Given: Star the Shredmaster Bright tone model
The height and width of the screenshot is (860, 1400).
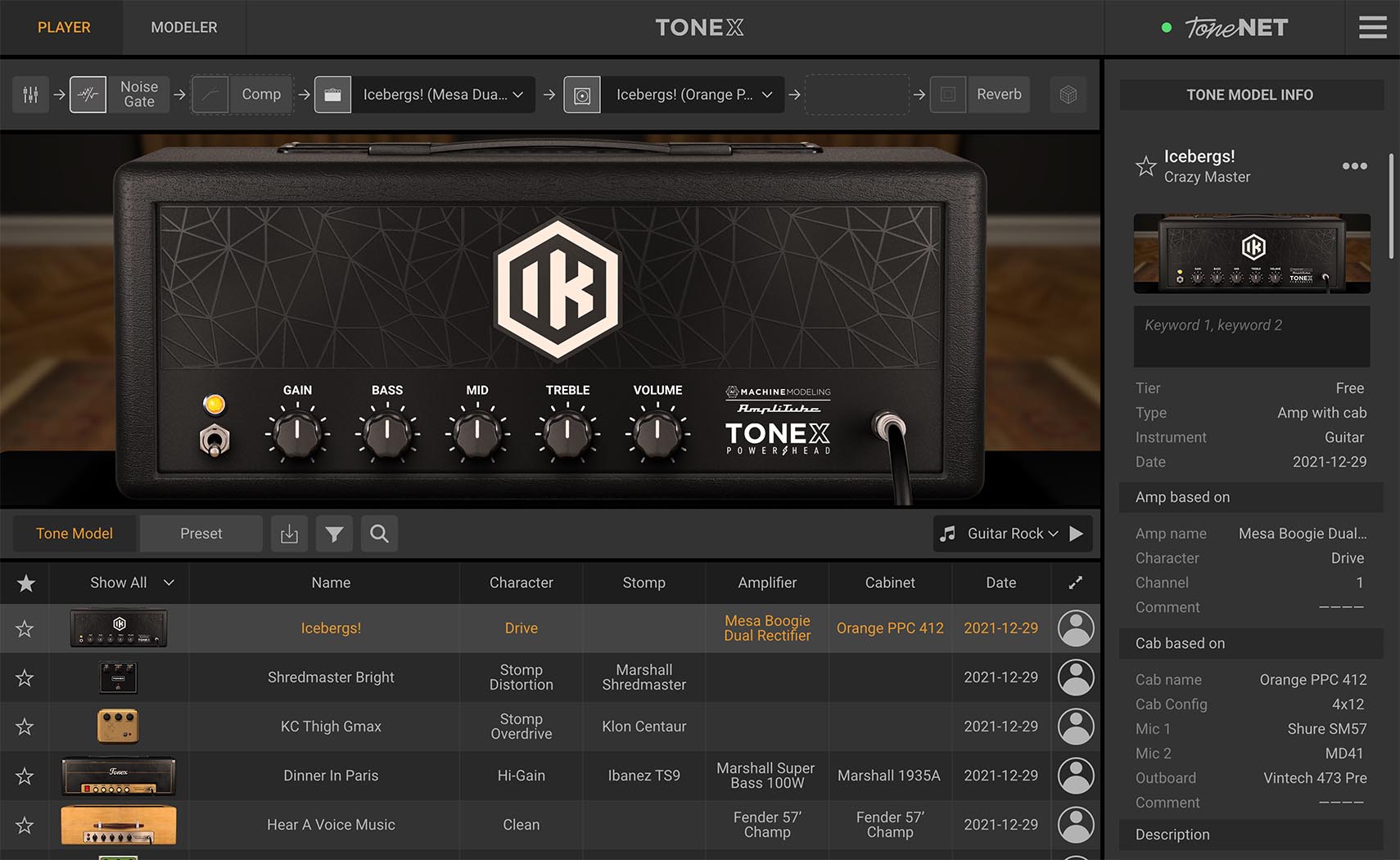Looking at the screenshot, I should (x=25, y=677).
